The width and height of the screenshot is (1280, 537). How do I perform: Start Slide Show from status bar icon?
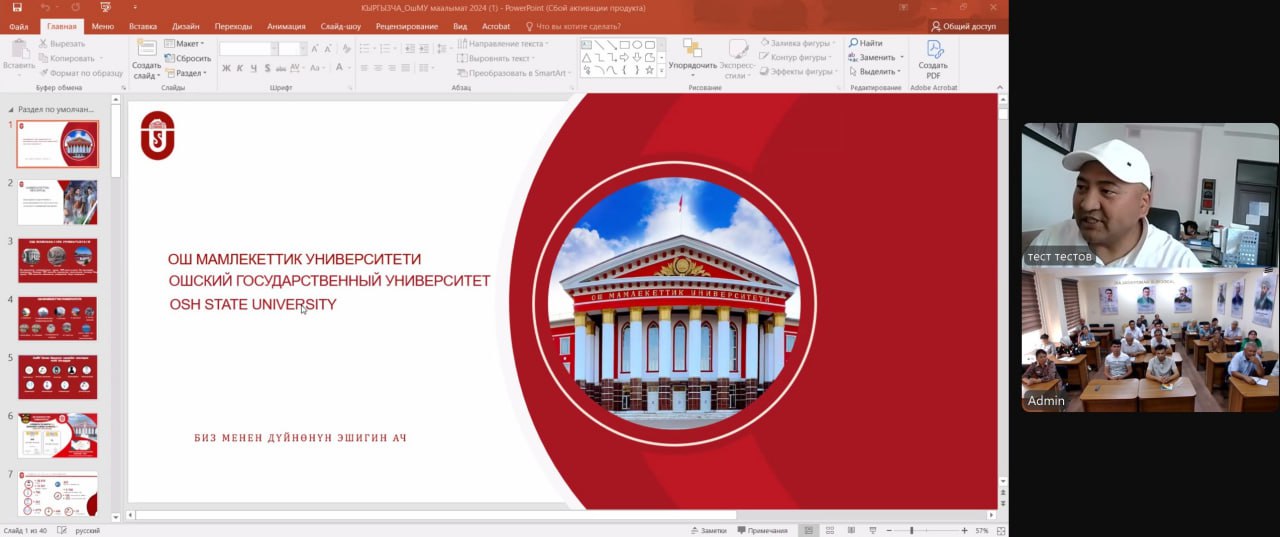point(872,530)
